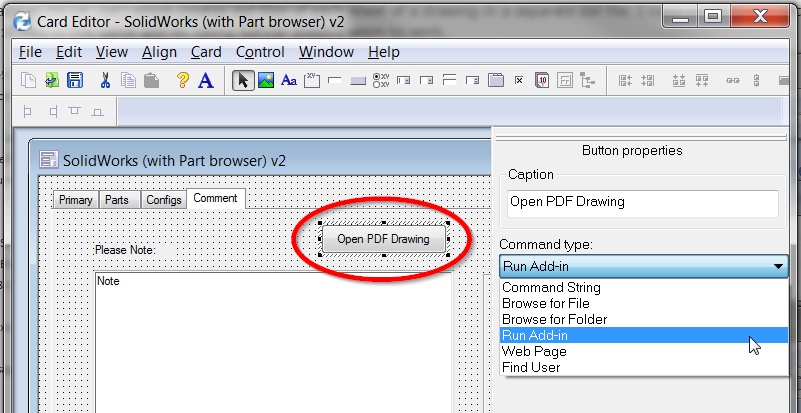Screen dimensions: 801x413
Task: Click the lower toolbar's top-edge anchor icon
Action: coord(75,110)
